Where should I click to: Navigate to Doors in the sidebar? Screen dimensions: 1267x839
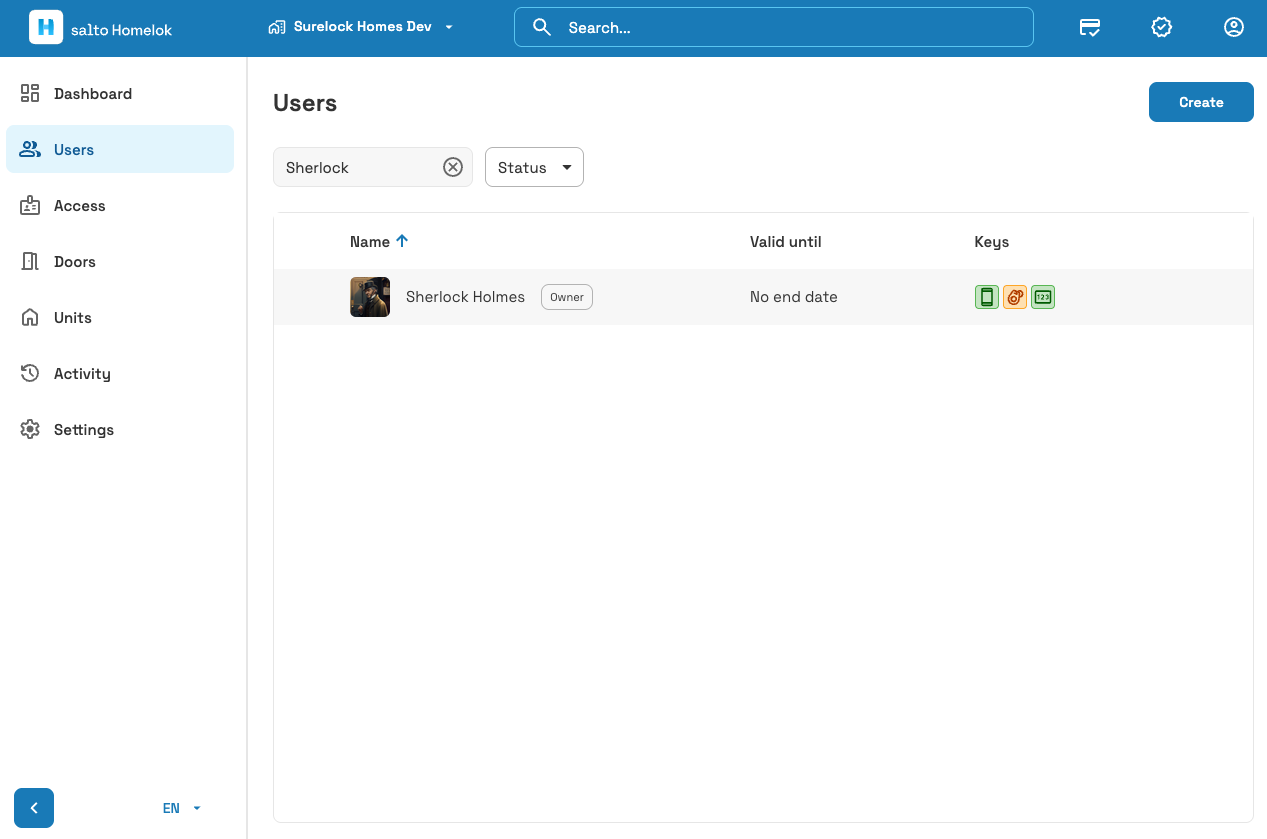tap(120, 262)
